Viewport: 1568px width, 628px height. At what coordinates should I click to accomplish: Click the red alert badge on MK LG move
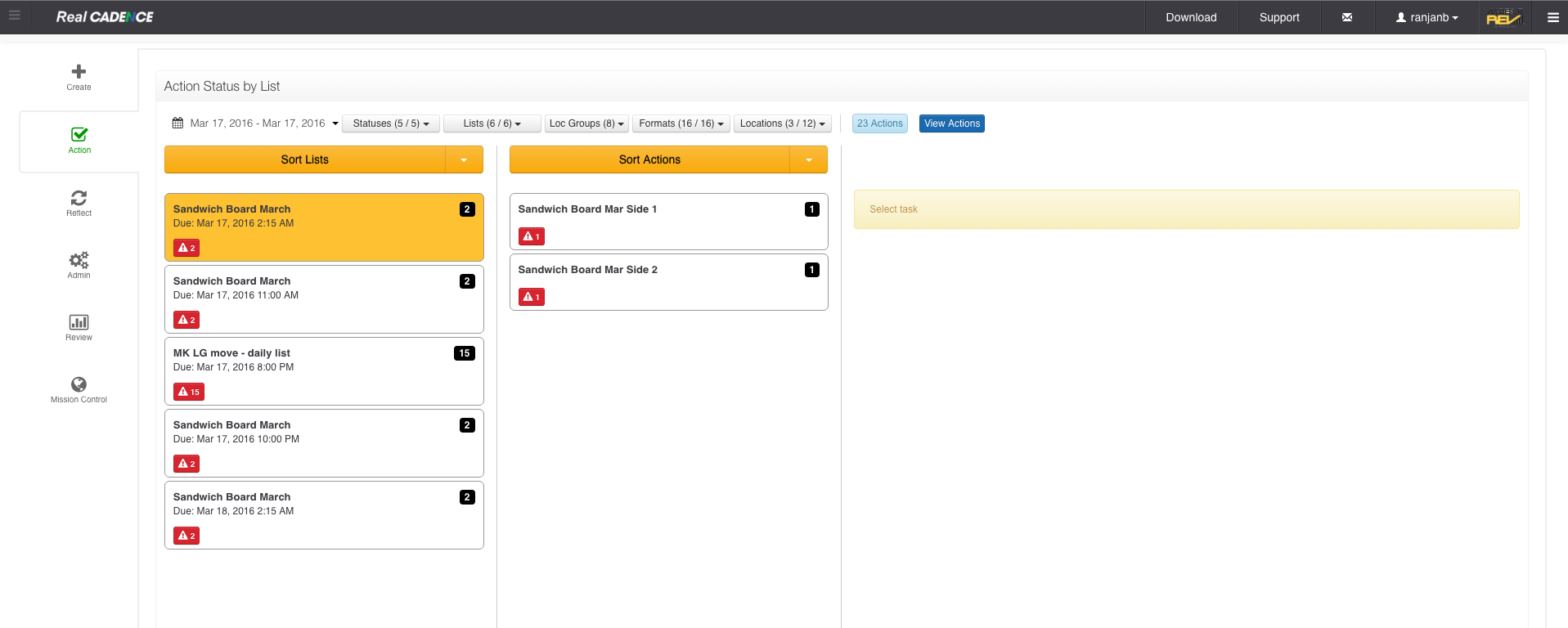tap(189, 392)
